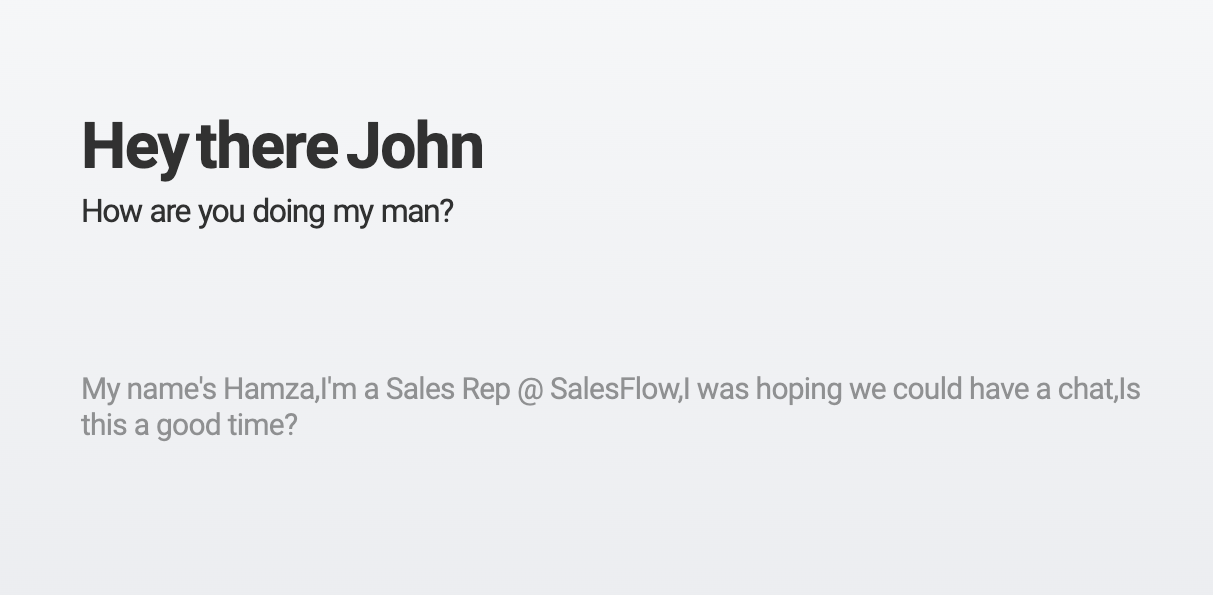Click the "Hey there John" heading
1213x595 pixels.
[282, 146]
